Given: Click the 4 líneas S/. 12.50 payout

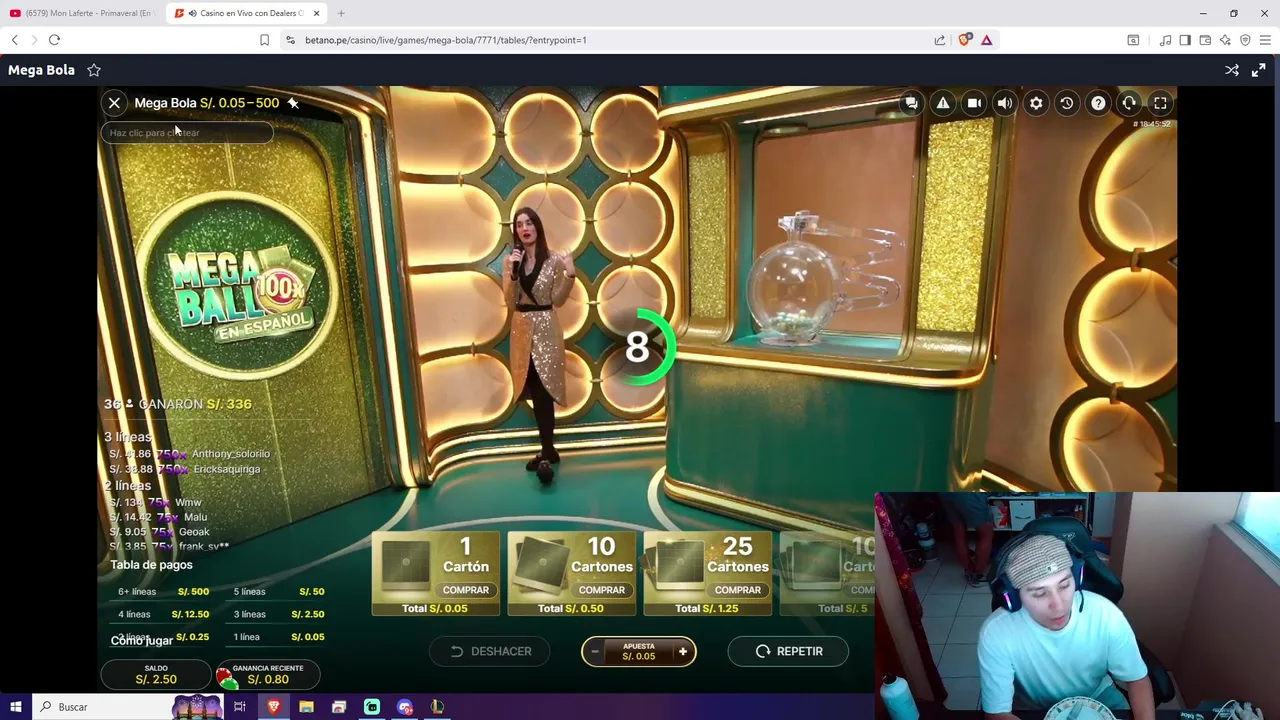Looking at the screenshot, I should [163, 614].
